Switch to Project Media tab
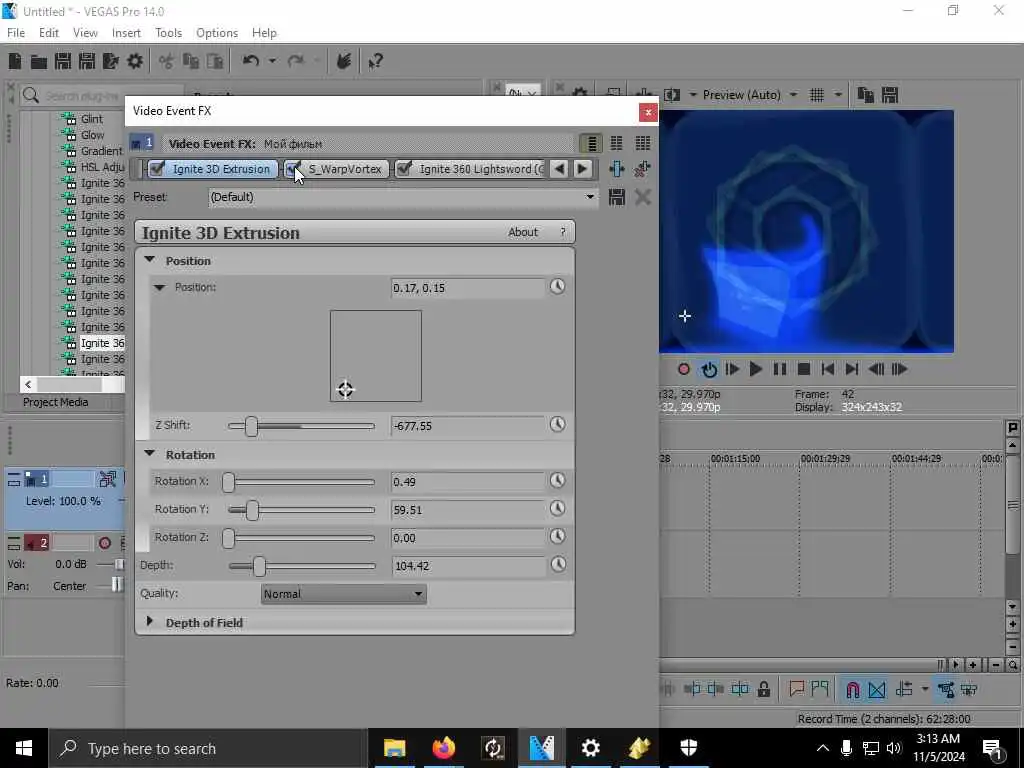 (56, 402)
